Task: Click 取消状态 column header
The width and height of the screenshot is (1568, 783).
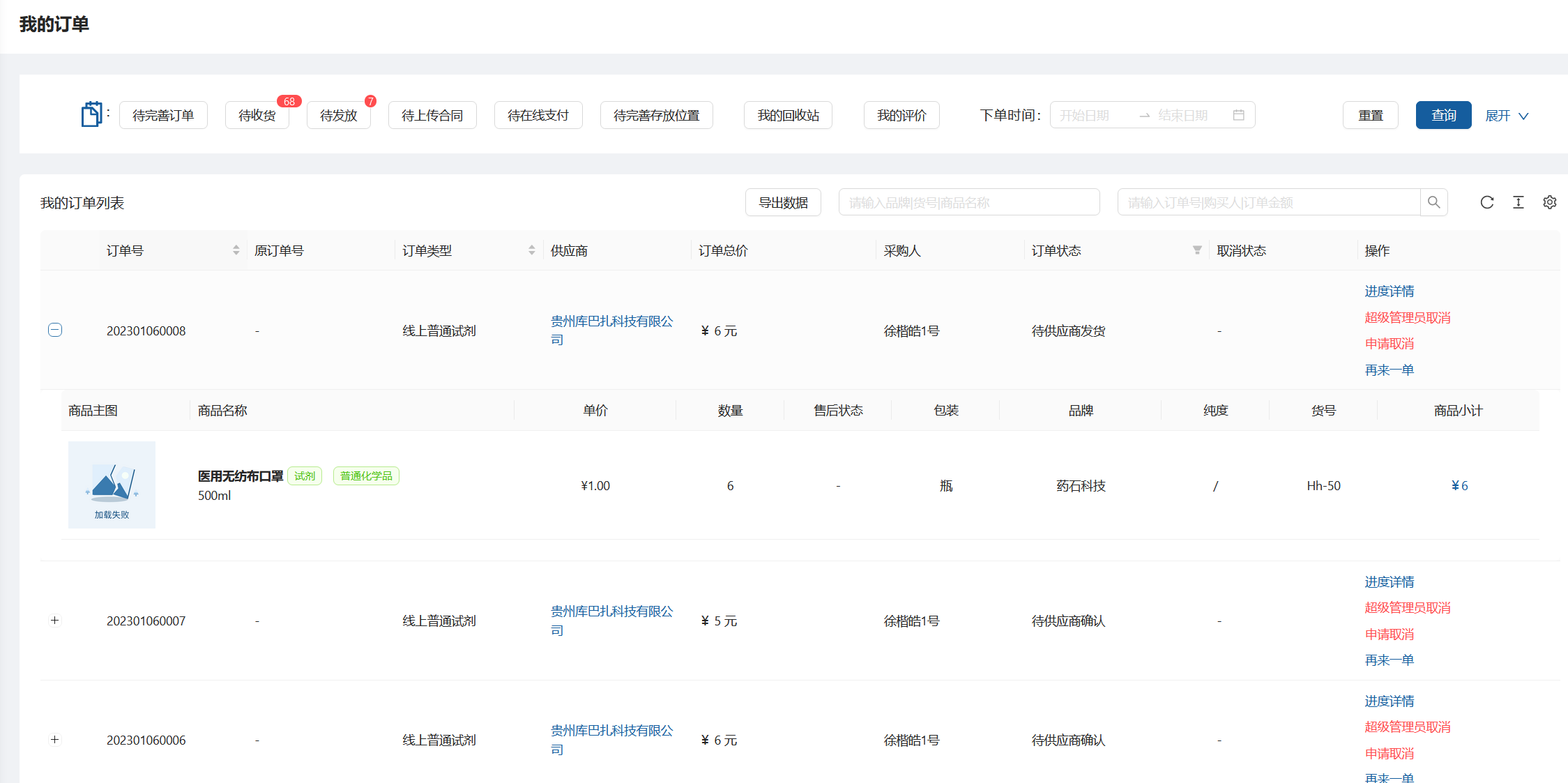Action: pyautogui.click(x=1241, y=250)
